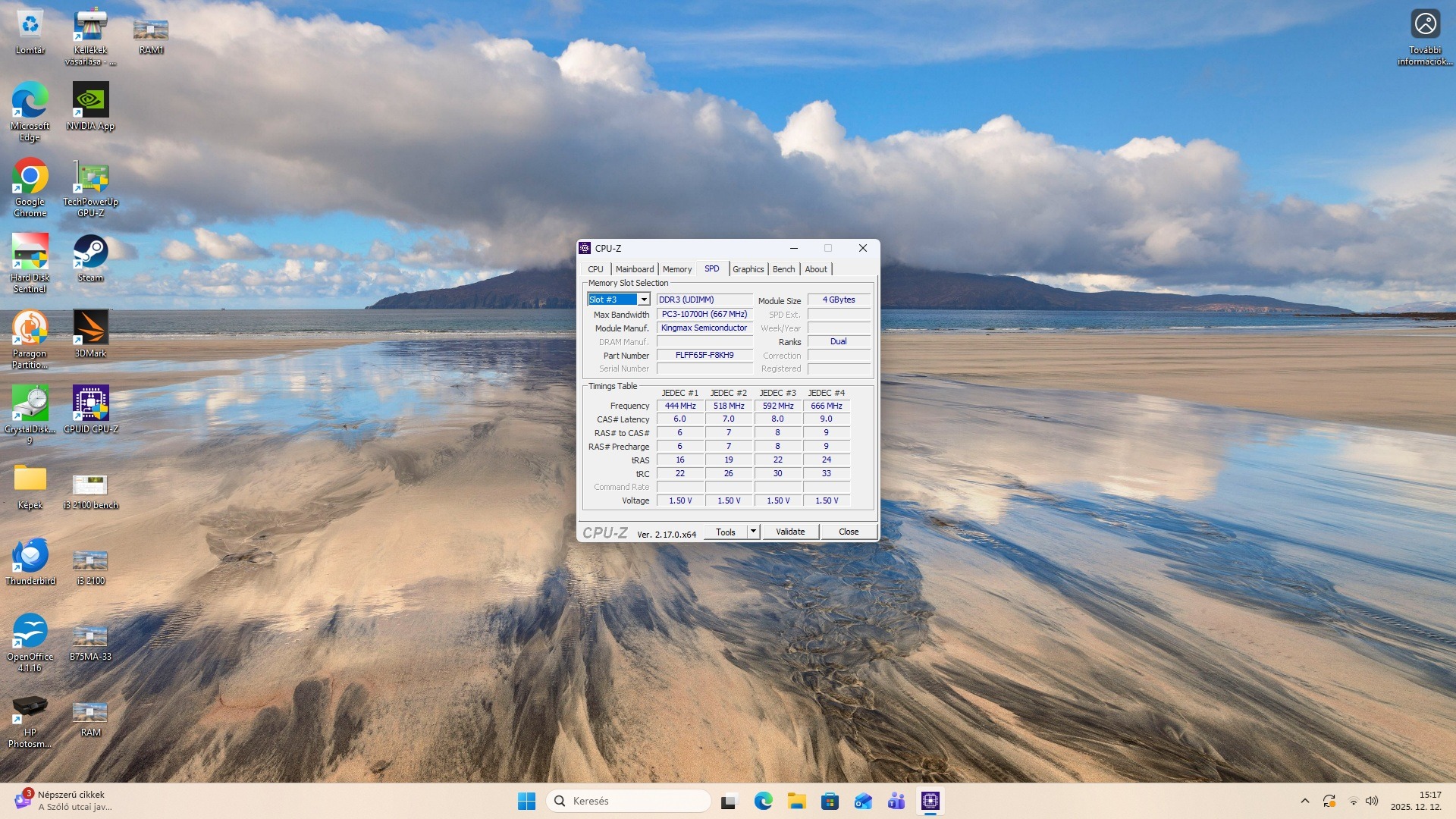
Task: Open the Graphics tab in CPU-Z
Action: coord(748,269)
